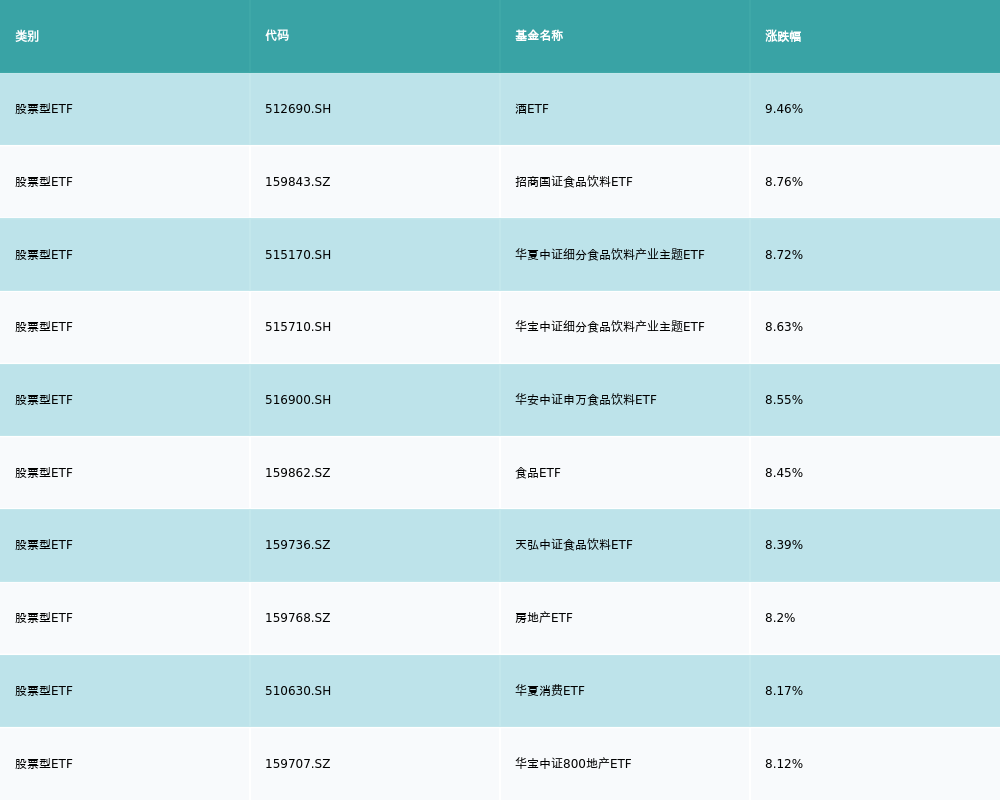The image size is (1000, 800).
Task: Select 华安中证申万食品饮料ETF name
Action: [x=585, y=400]
